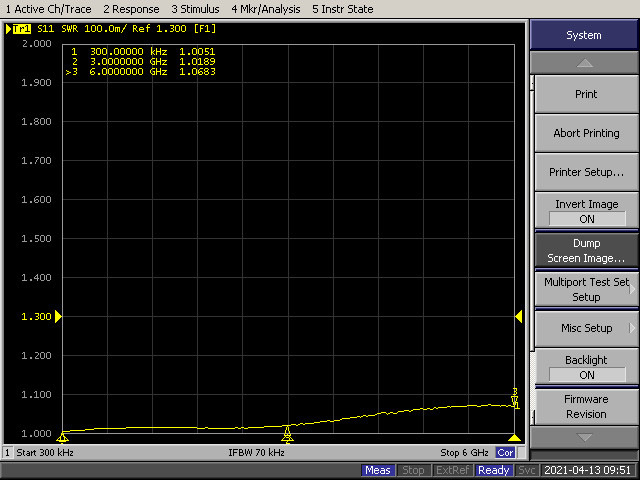Click the Meas status indicator
The height and width of the screenshot is (480, 640).
pyautogui.click(x=378, y=470)
